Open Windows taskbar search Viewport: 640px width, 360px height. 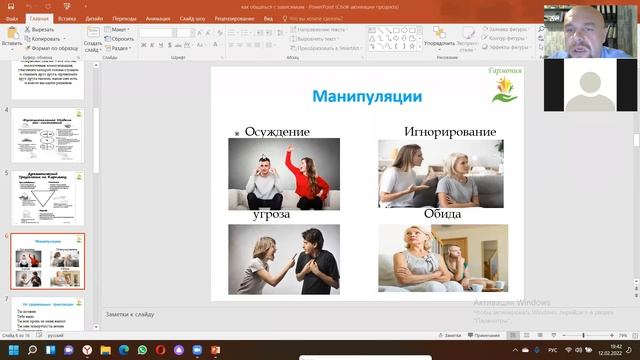tap(32, 350)
